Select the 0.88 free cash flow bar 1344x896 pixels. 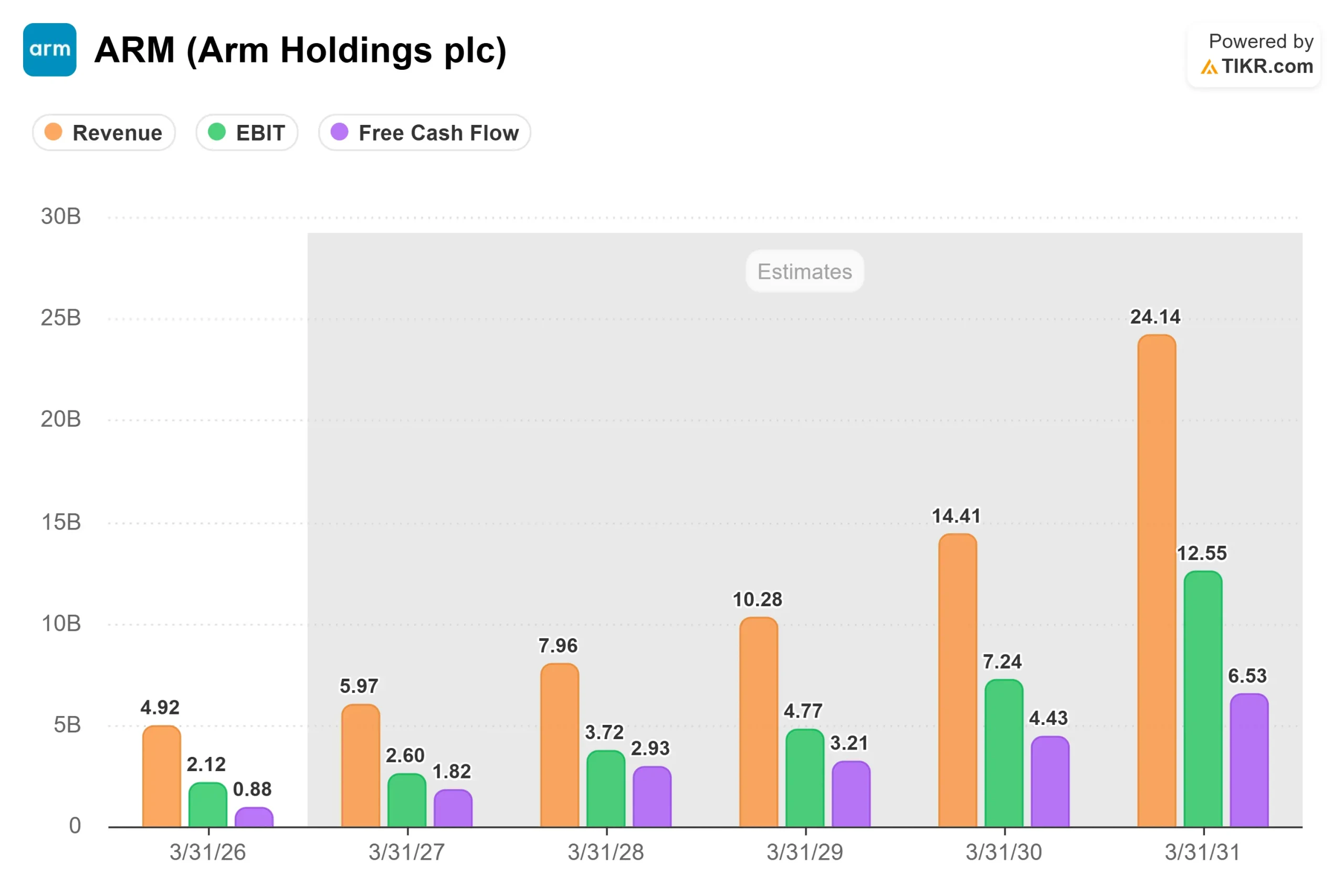[254, 817]
